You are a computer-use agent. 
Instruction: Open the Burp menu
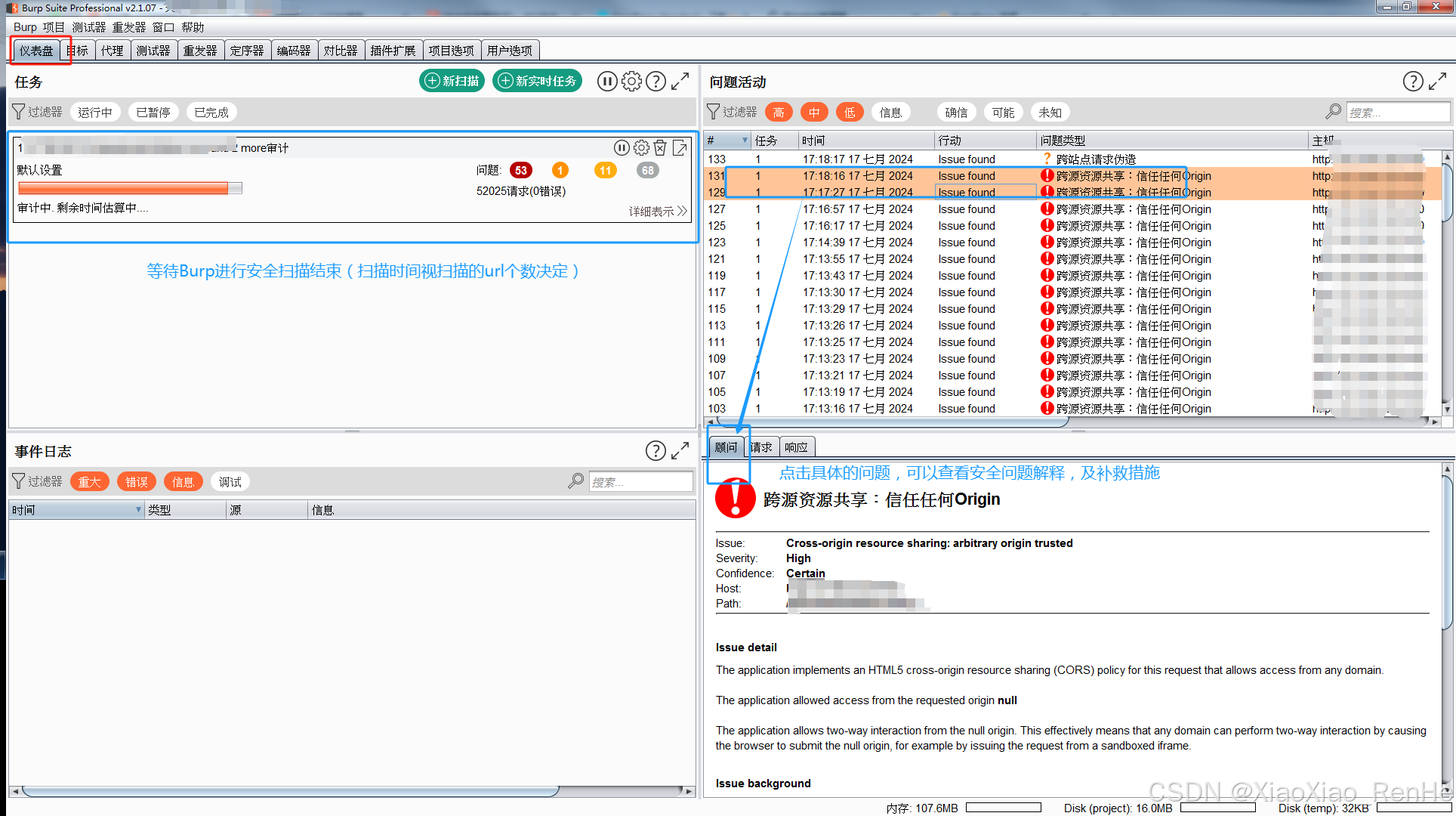point(25,27)
